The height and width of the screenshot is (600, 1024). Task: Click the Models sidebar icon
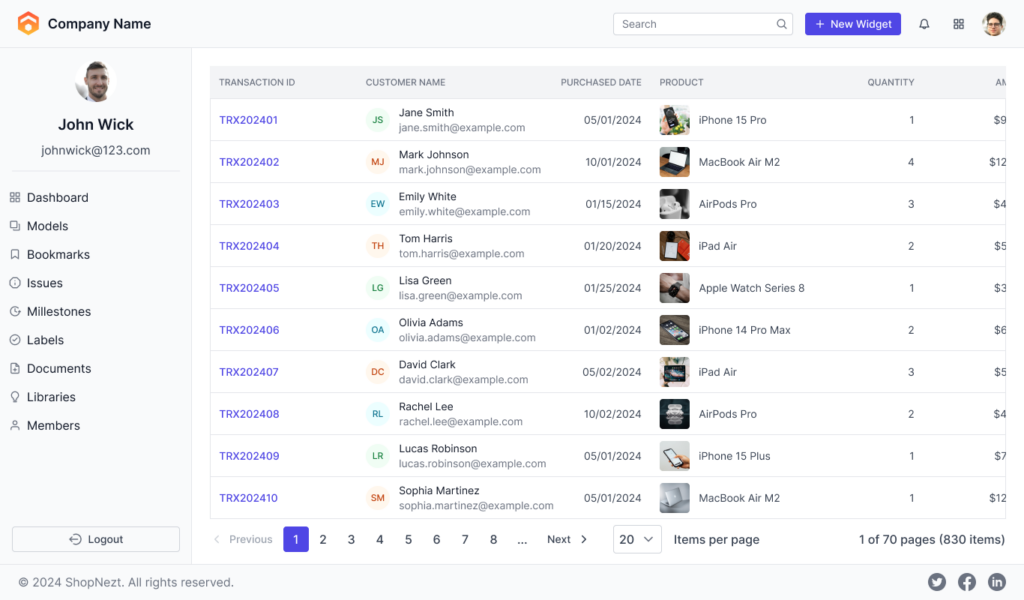pos(14,226)
